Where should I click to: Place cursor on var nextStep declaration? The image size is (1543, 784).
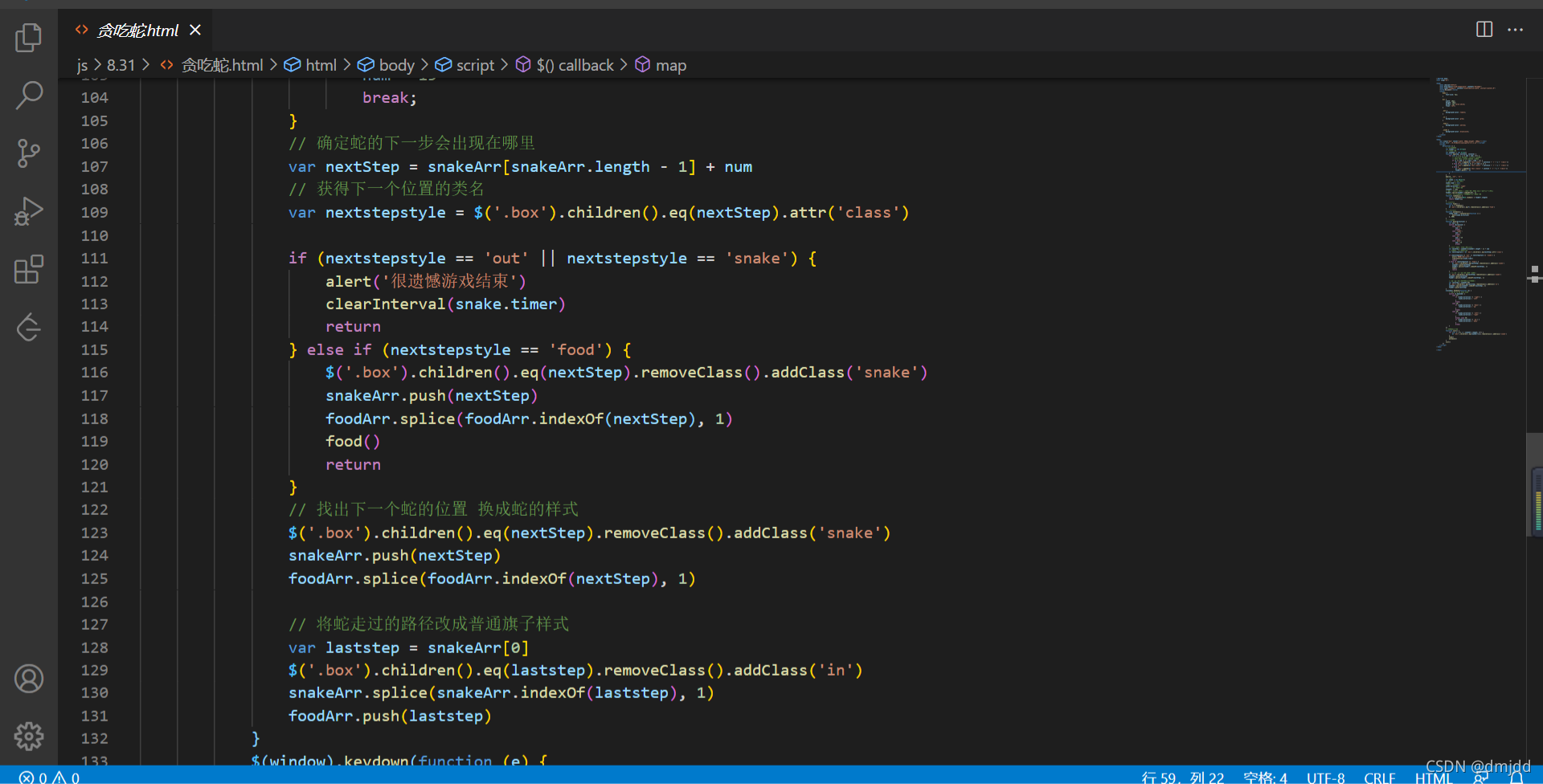click(x=520, y=166)
